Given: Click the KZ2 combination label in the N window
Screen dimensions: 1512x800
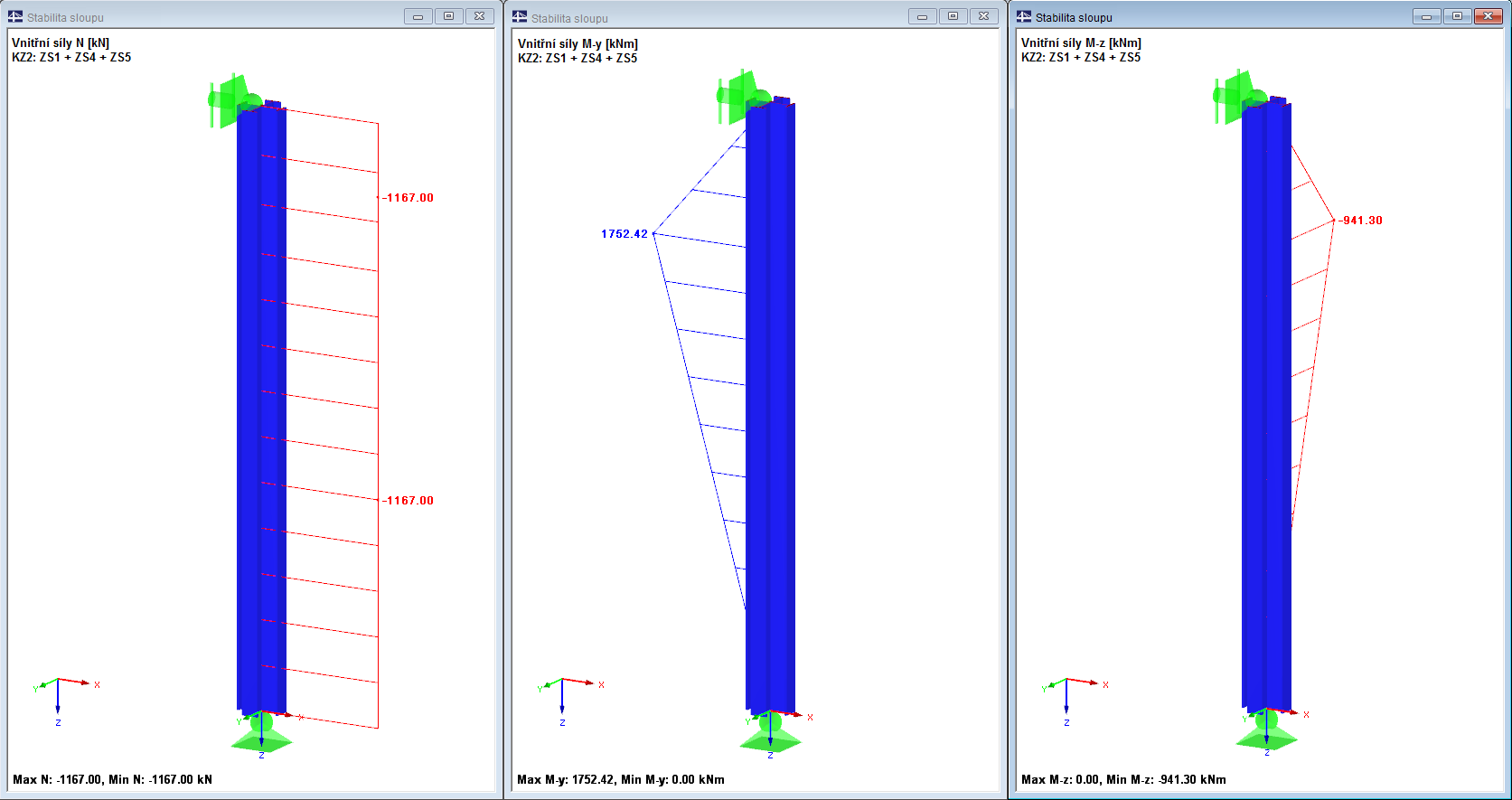Looking at the screenshot, I should tap(71, 57).
